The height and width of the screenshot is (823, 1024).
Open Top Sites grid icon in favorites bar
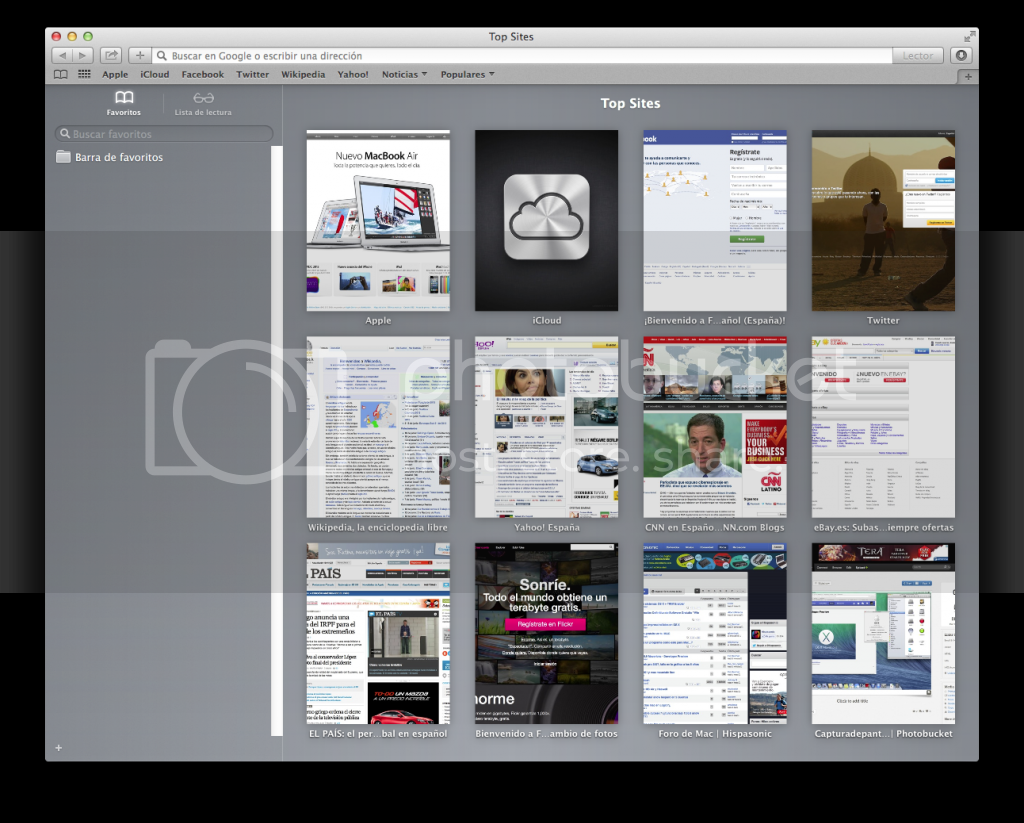click(84, 74)
